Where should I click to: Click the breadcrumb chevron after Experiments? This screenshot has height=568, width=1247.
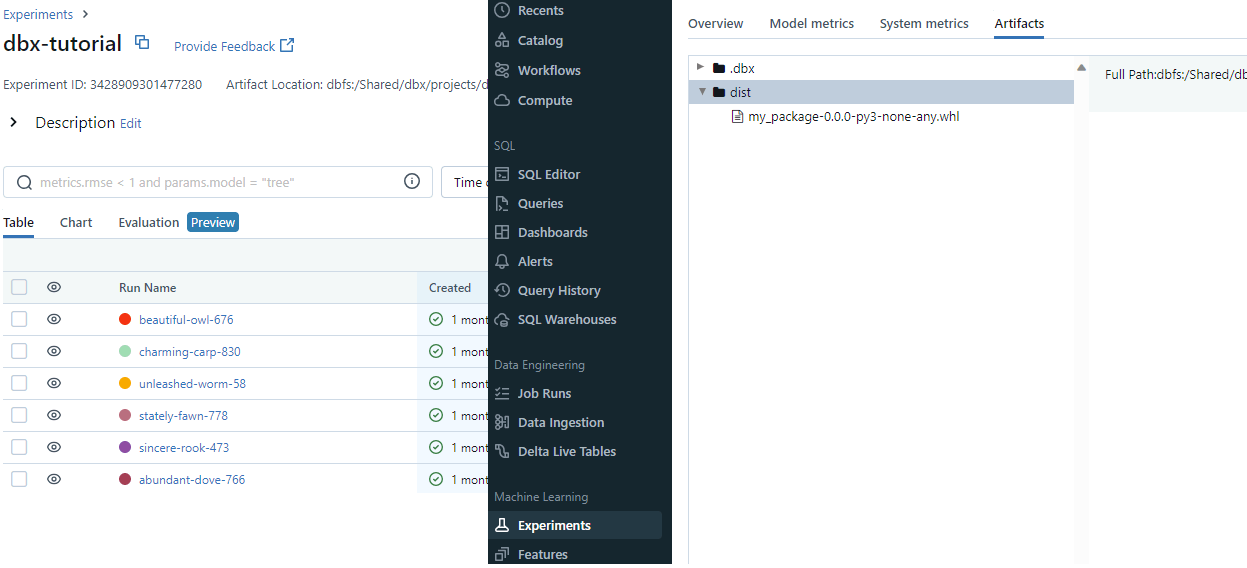(x=85, y=14)
